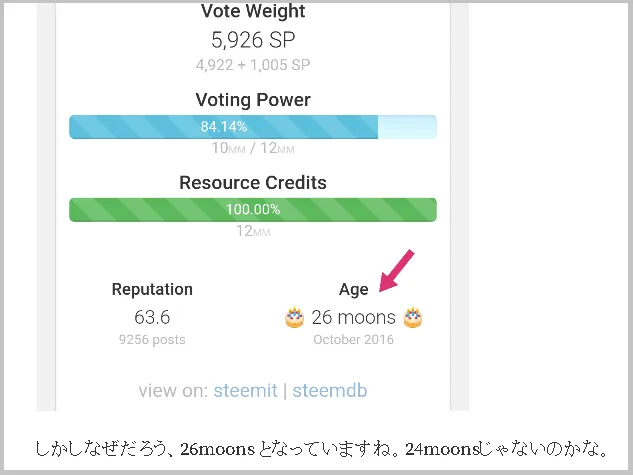Click the green Resource Credits bar

(x=253, y=209)
